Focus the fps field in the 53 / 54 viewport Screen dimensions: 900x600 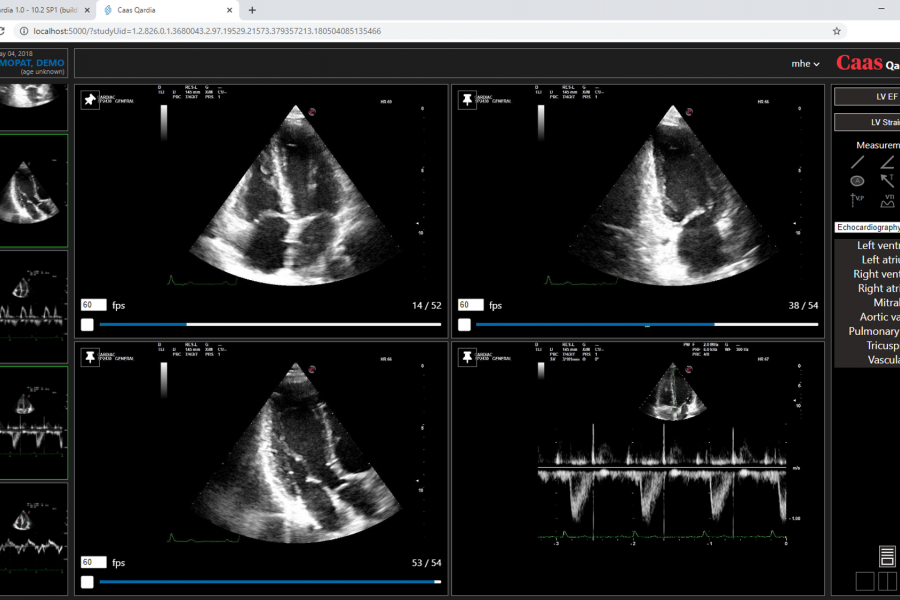tap(94, 562)
